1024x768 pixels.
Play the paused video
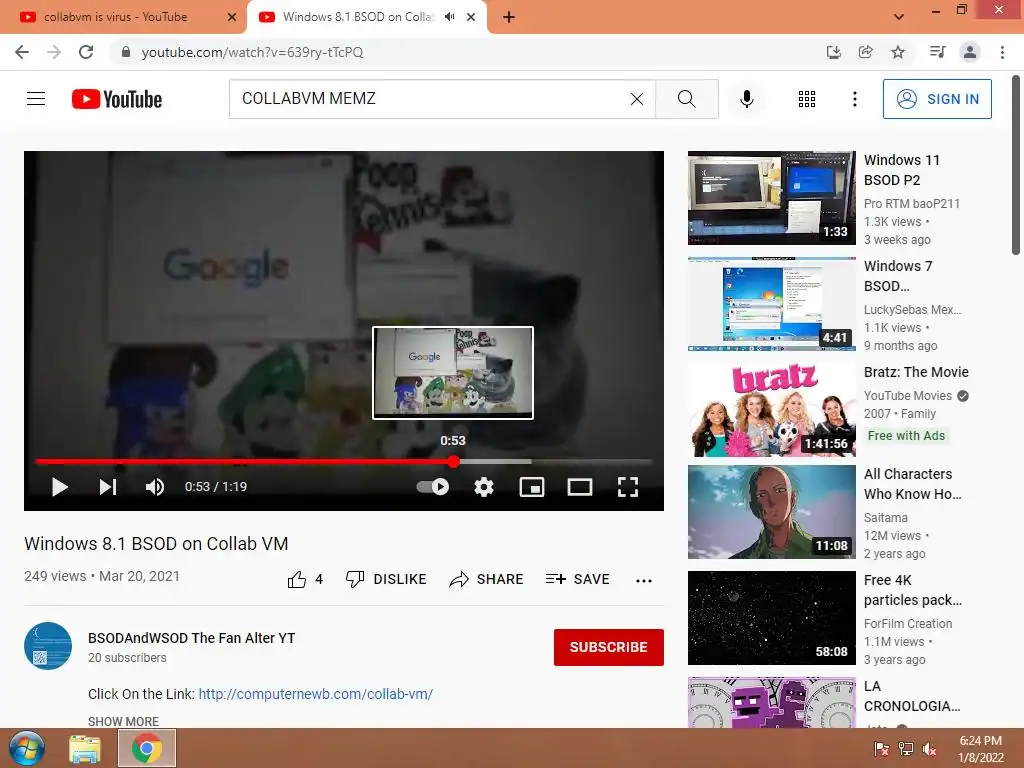[59, 487]
